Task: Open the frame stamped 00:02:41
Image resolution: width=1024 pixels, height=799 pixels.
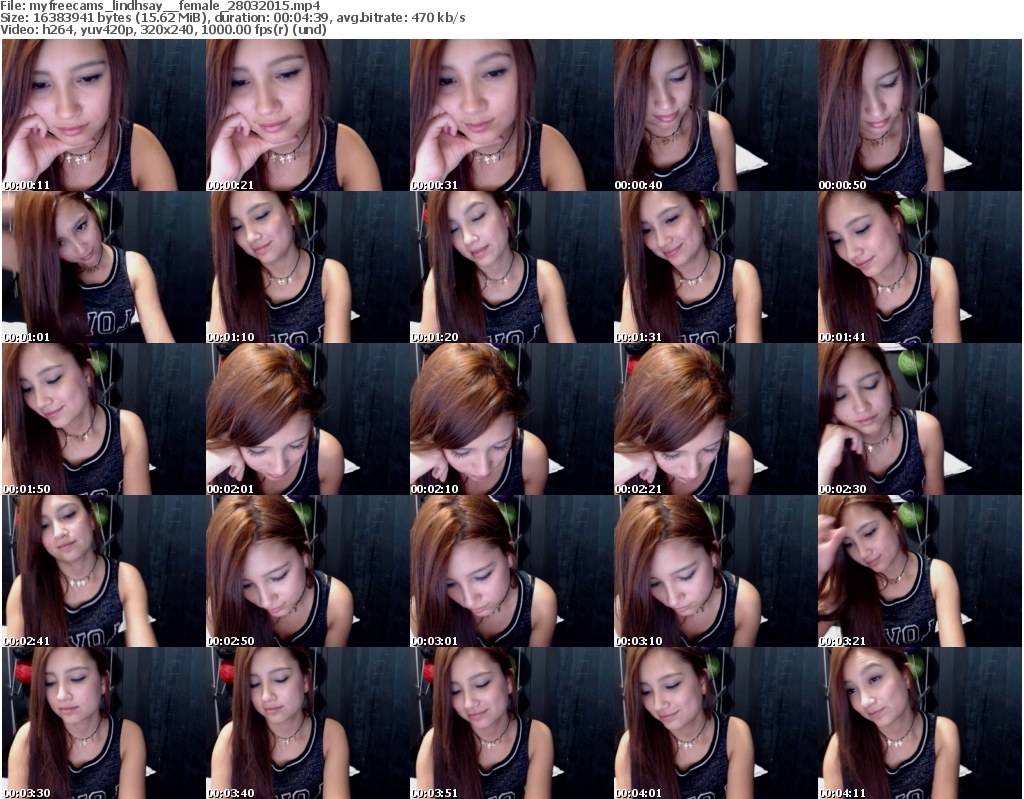Action: pos(103,571)
